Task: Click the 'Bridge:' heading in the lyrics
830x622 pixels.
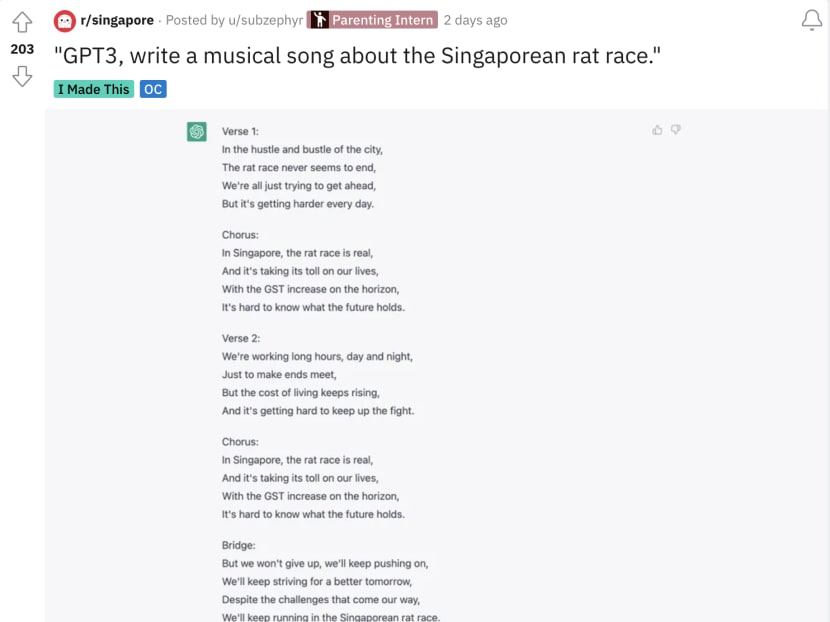Action: (238, 546)
